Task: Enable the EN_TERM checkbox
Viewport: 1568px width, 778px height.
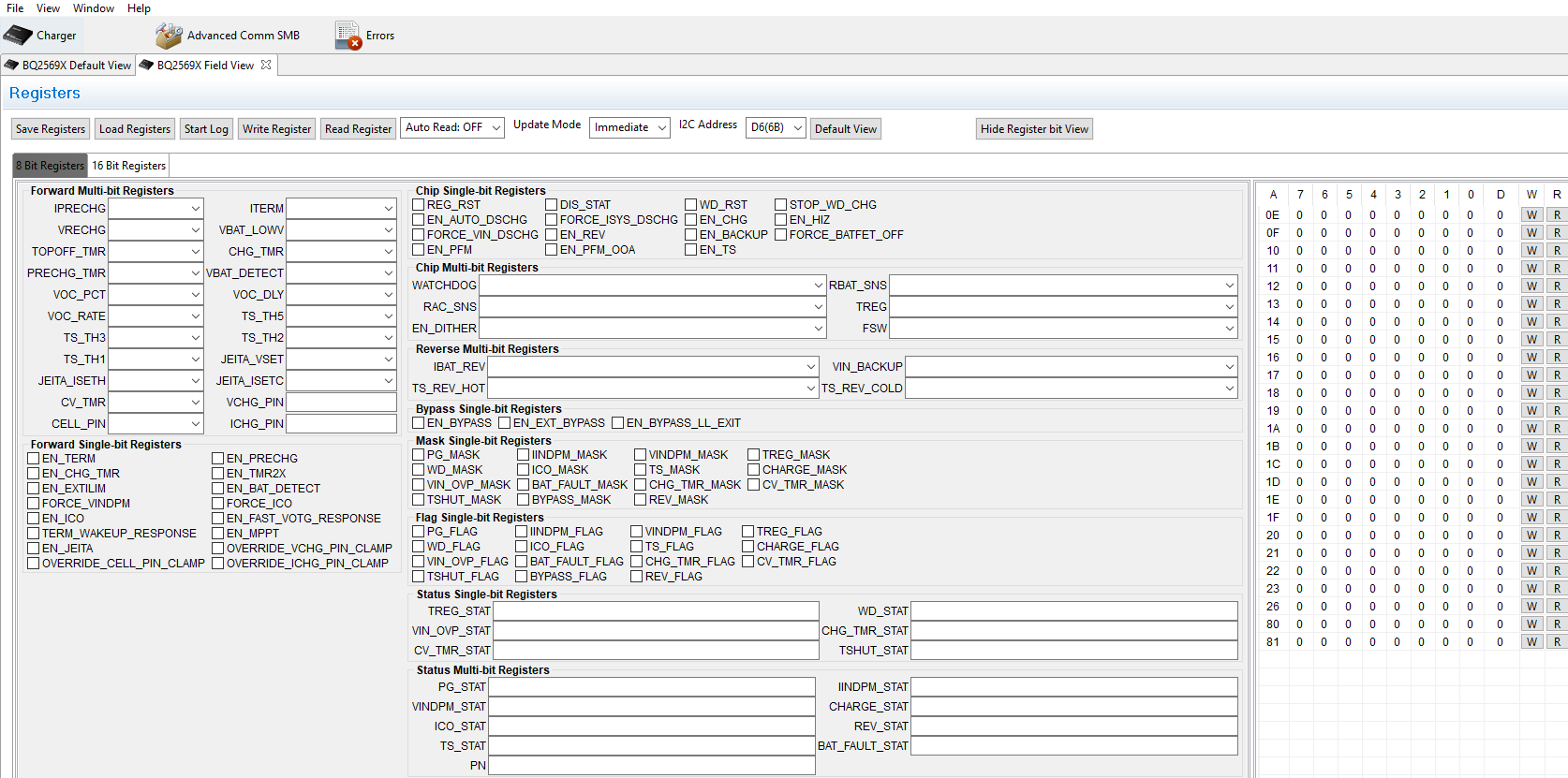Action: tap(34, 459)
